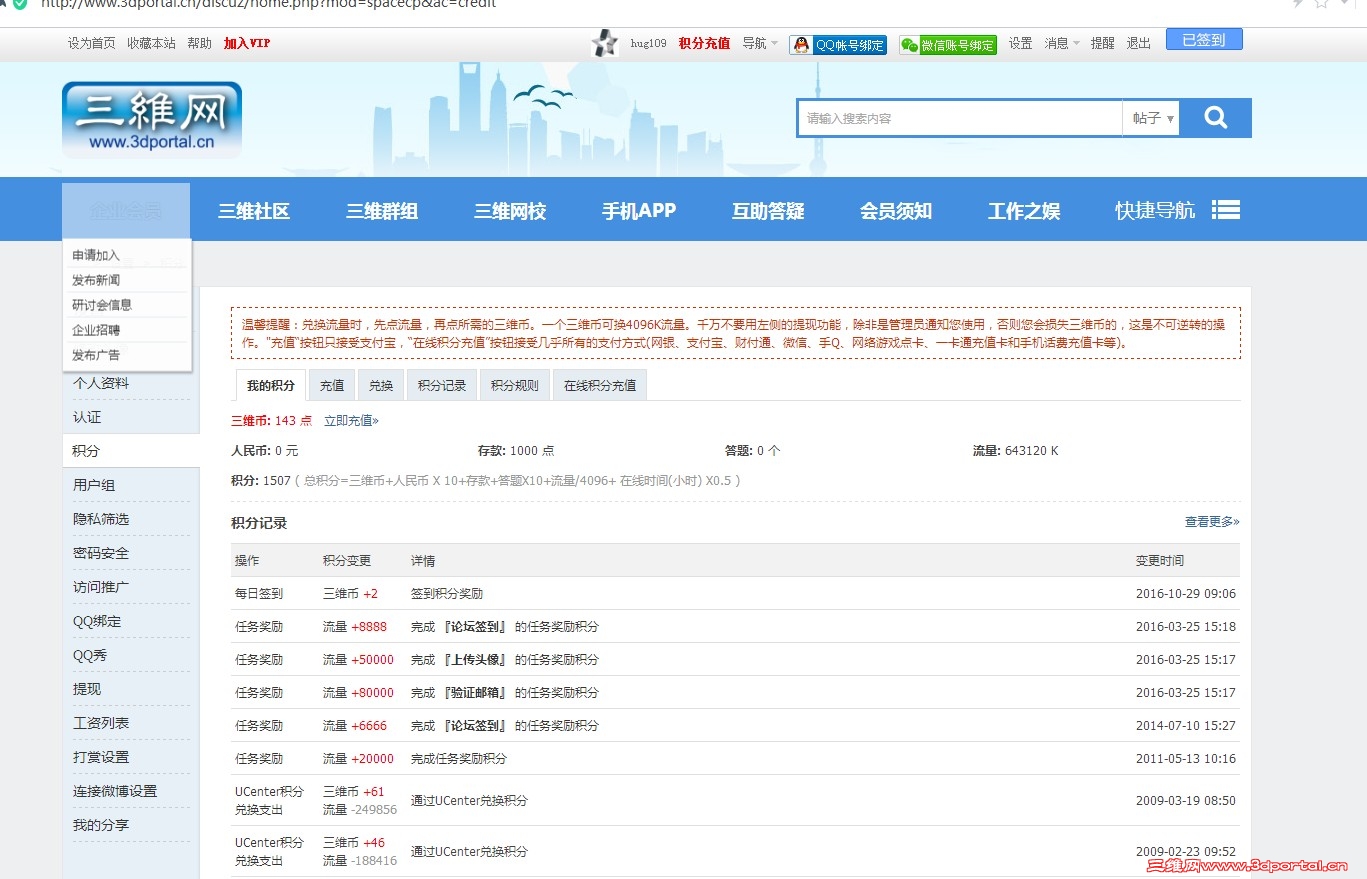Click the red 加入VIP link
The width and height of the screenshot is (1367, 879).
[247, 43]
